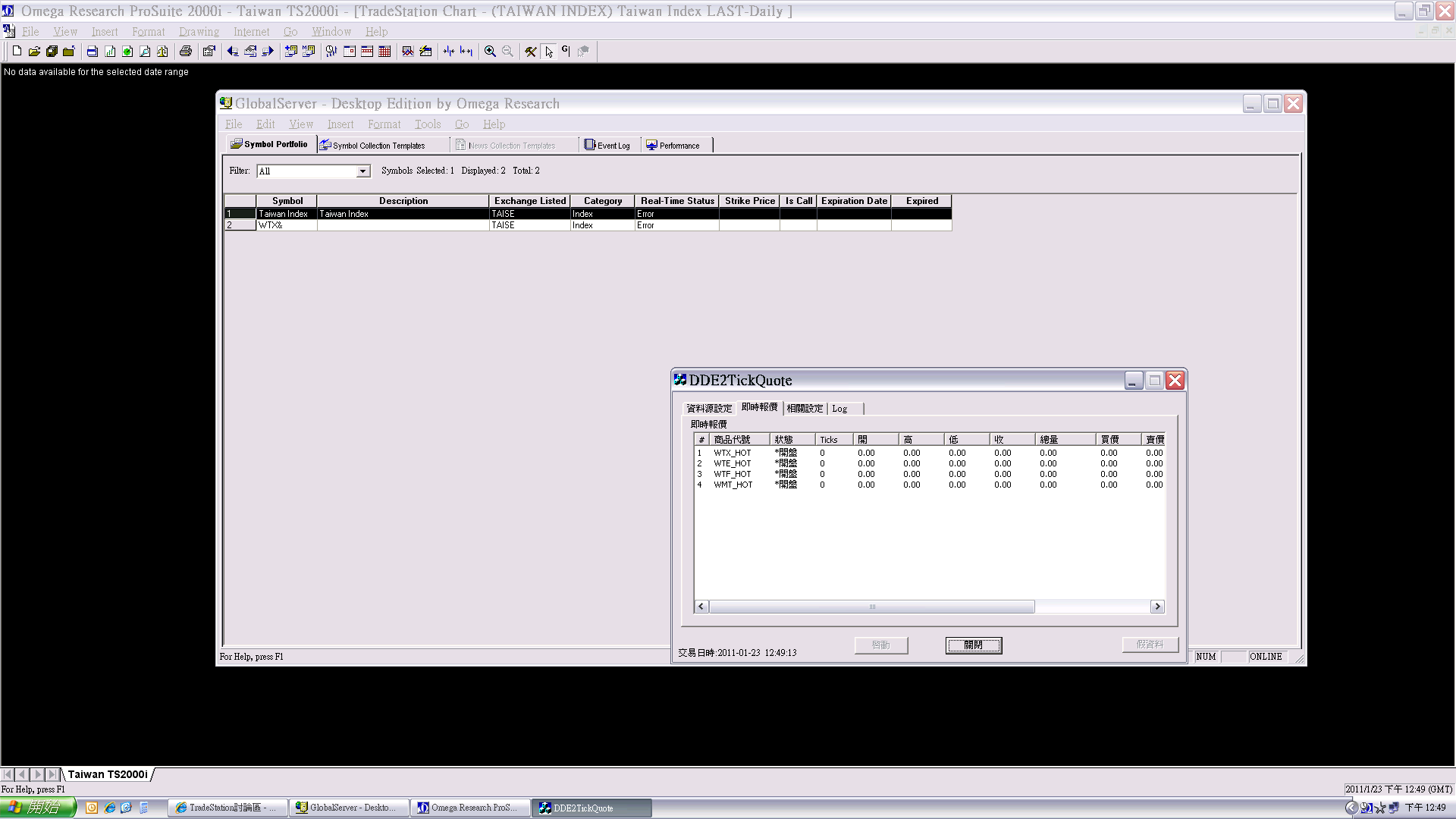Click the quote list scroll right arrow
1456x819 pixels.
[x=1157, y=607]
